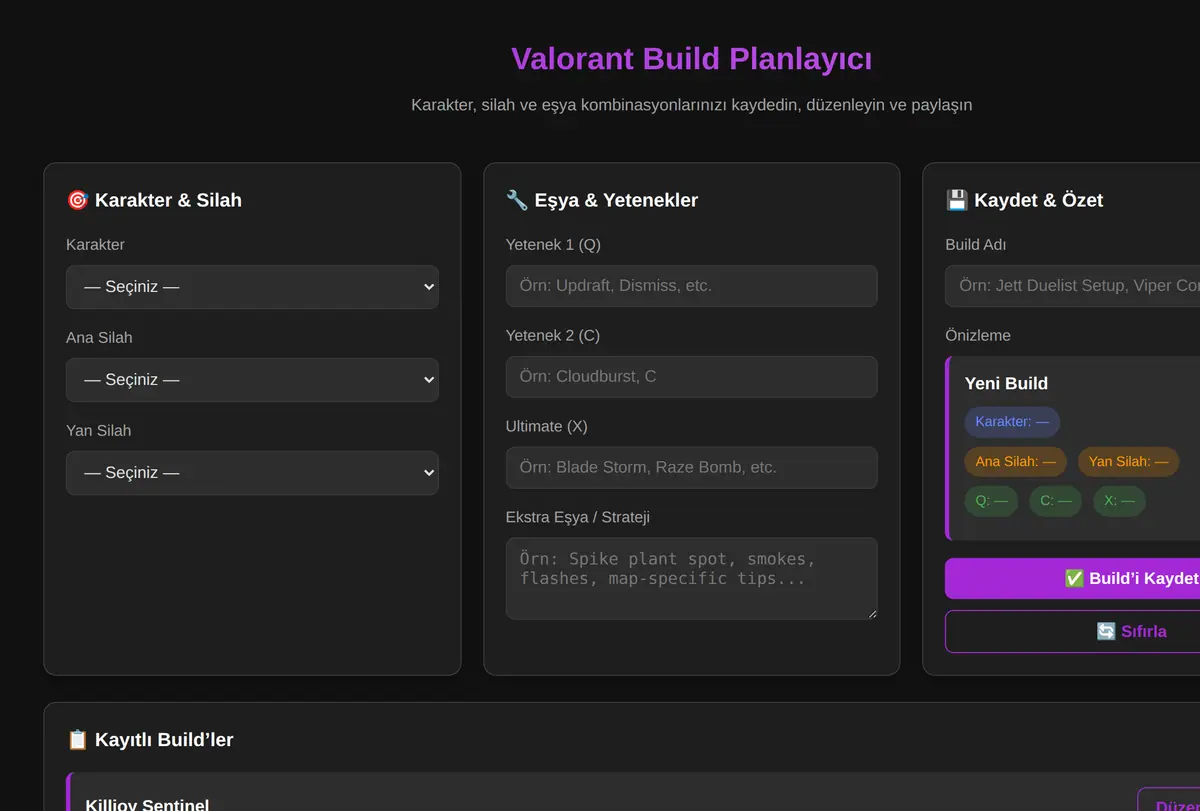Focus the Yetenek 2 (C) input field
The width and height of the screenshot is (1200, 811).
click(692, 377)
